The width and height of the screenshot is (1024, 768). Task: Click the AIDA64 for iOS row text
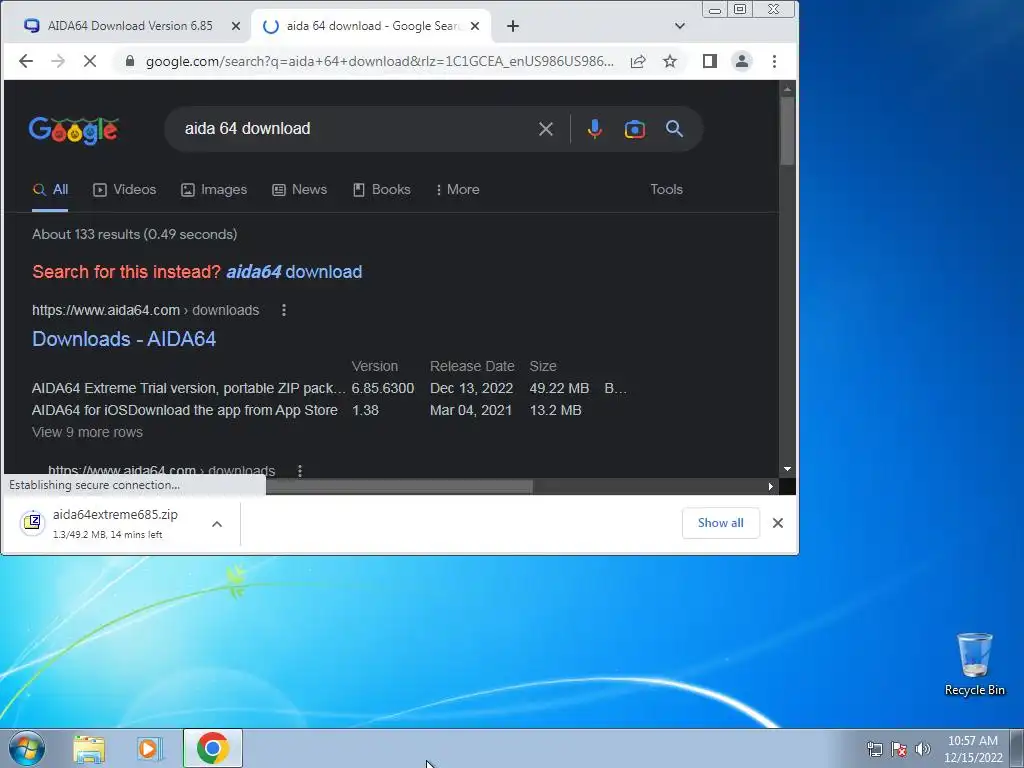click(185, 410)
